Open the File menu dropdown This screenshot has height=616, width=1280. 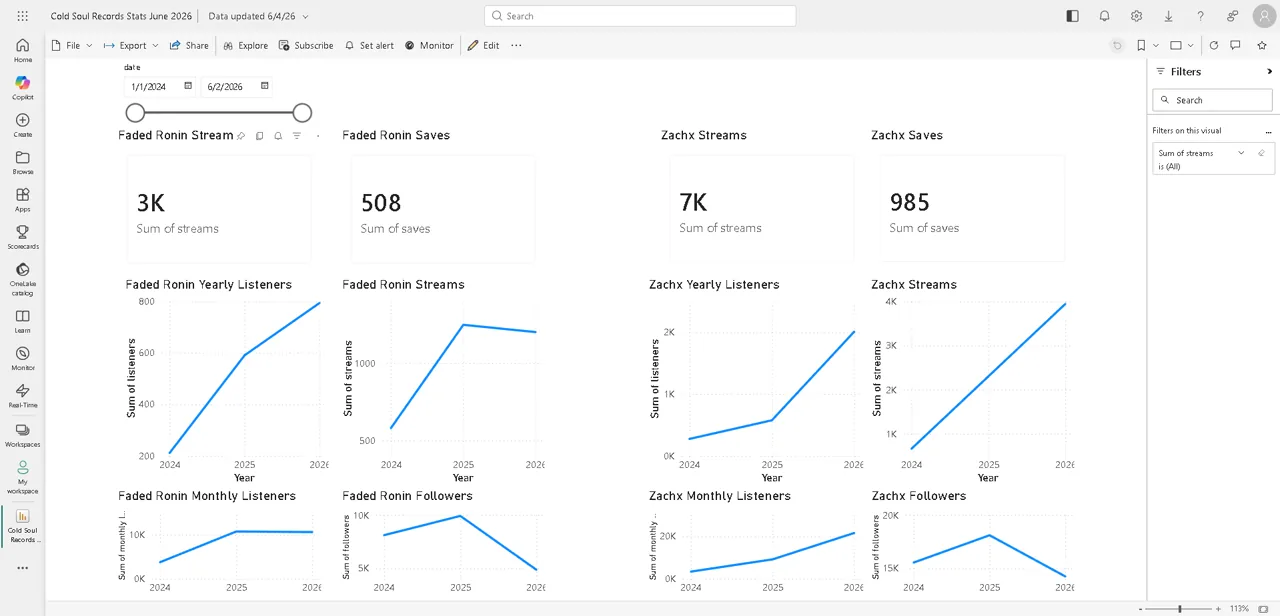coord(72,45)
